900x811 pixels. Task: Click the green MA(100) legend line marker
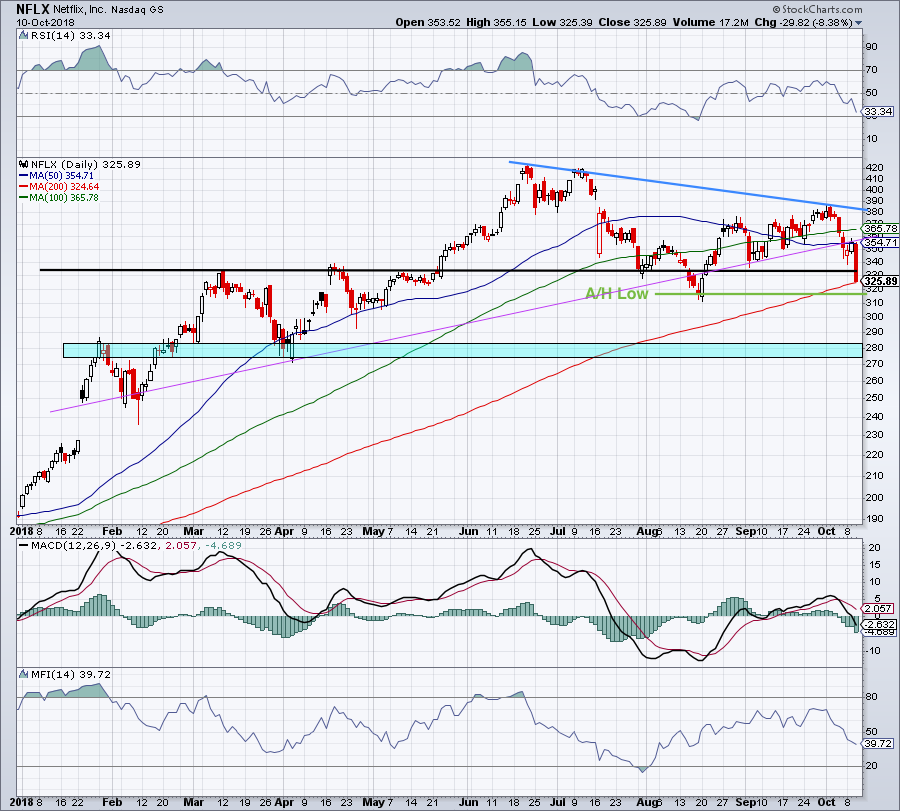24,197
